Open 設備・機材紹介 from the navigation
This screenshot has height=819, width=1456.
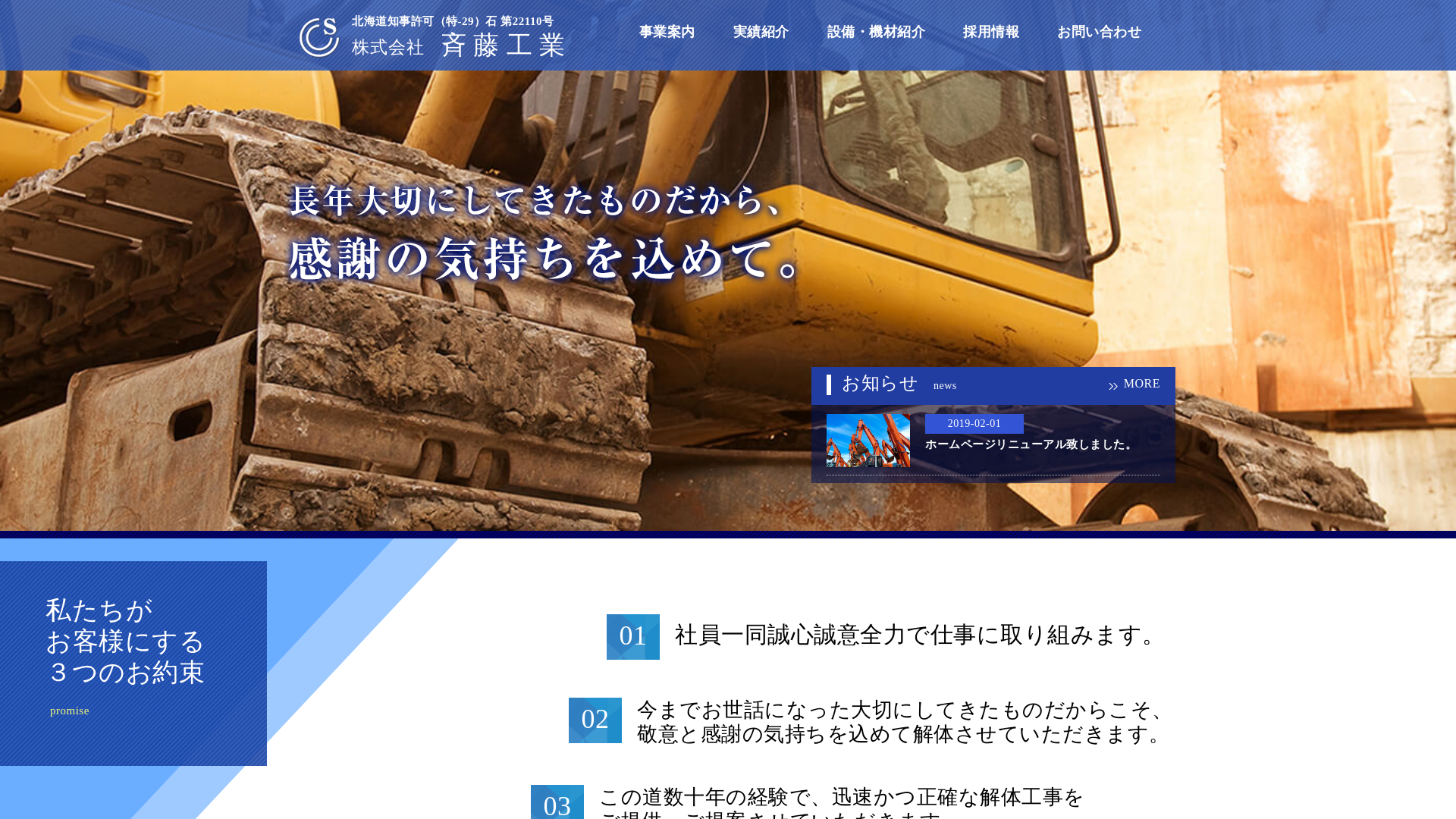[875, 33]
